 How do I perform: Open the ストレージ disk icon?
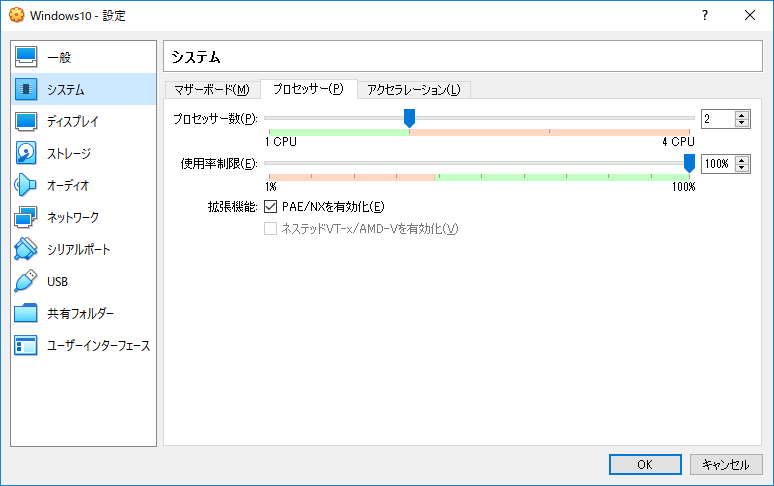pyautogui.click(x=26, y=153)
